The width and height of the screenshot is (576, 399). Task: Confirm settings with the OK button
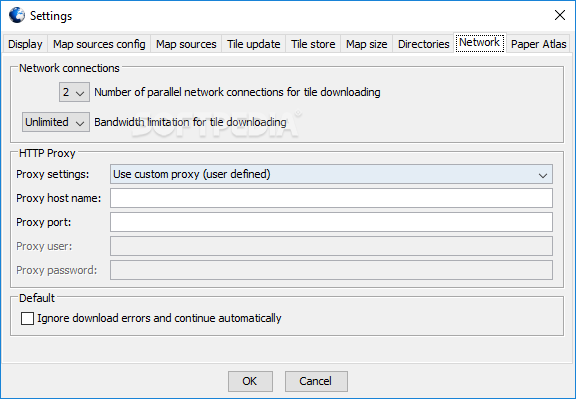click(x=250, y=381)
